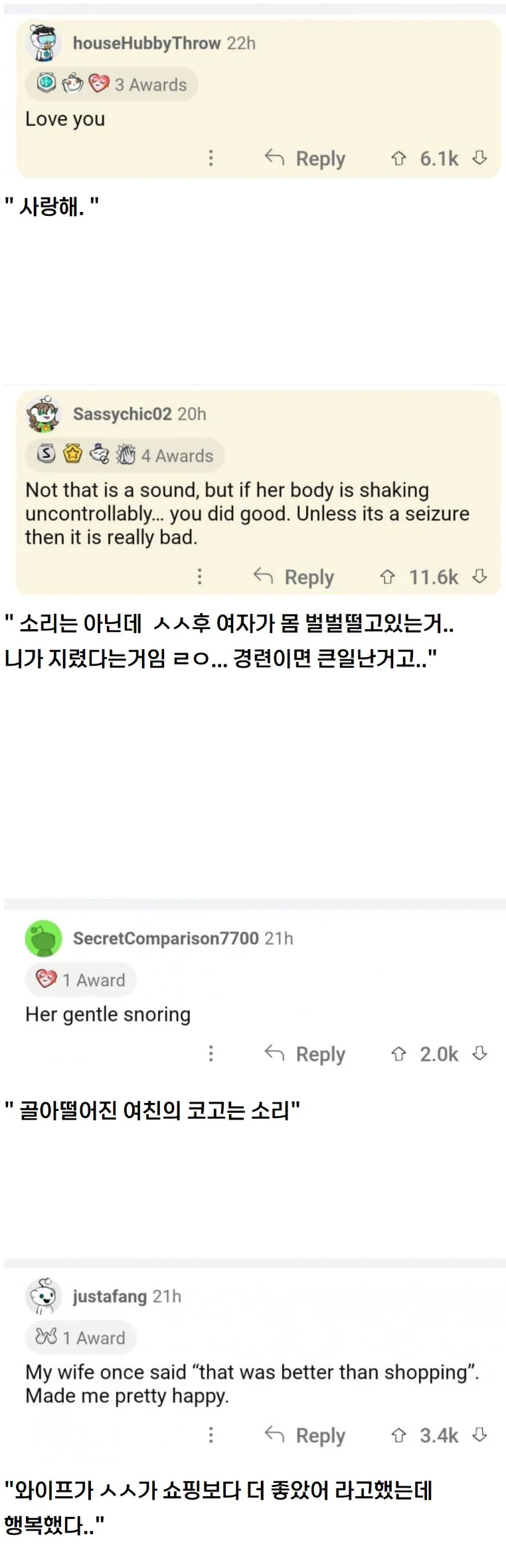The width and height of the screenshot is (506, 1568).
Task: Downvote the comment with 6.1k votes
Action: pos(479,157)
